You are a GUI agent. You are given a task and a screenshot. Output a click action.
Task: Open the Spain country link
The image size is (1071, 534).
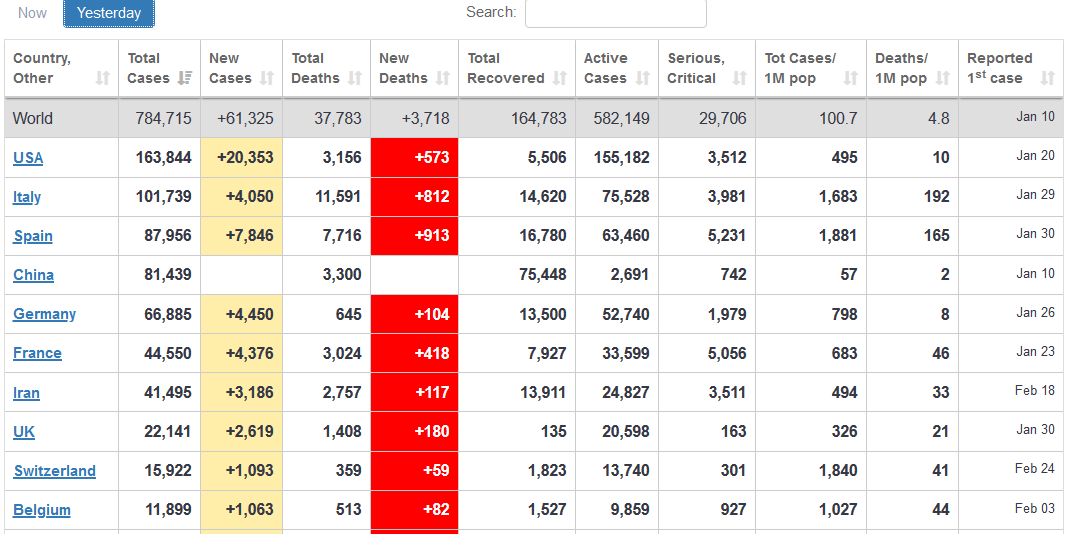coord(33,236)
